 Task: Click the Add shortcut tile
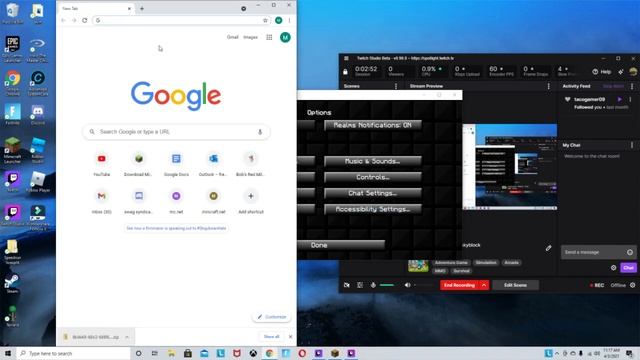(x=251, y=201)
